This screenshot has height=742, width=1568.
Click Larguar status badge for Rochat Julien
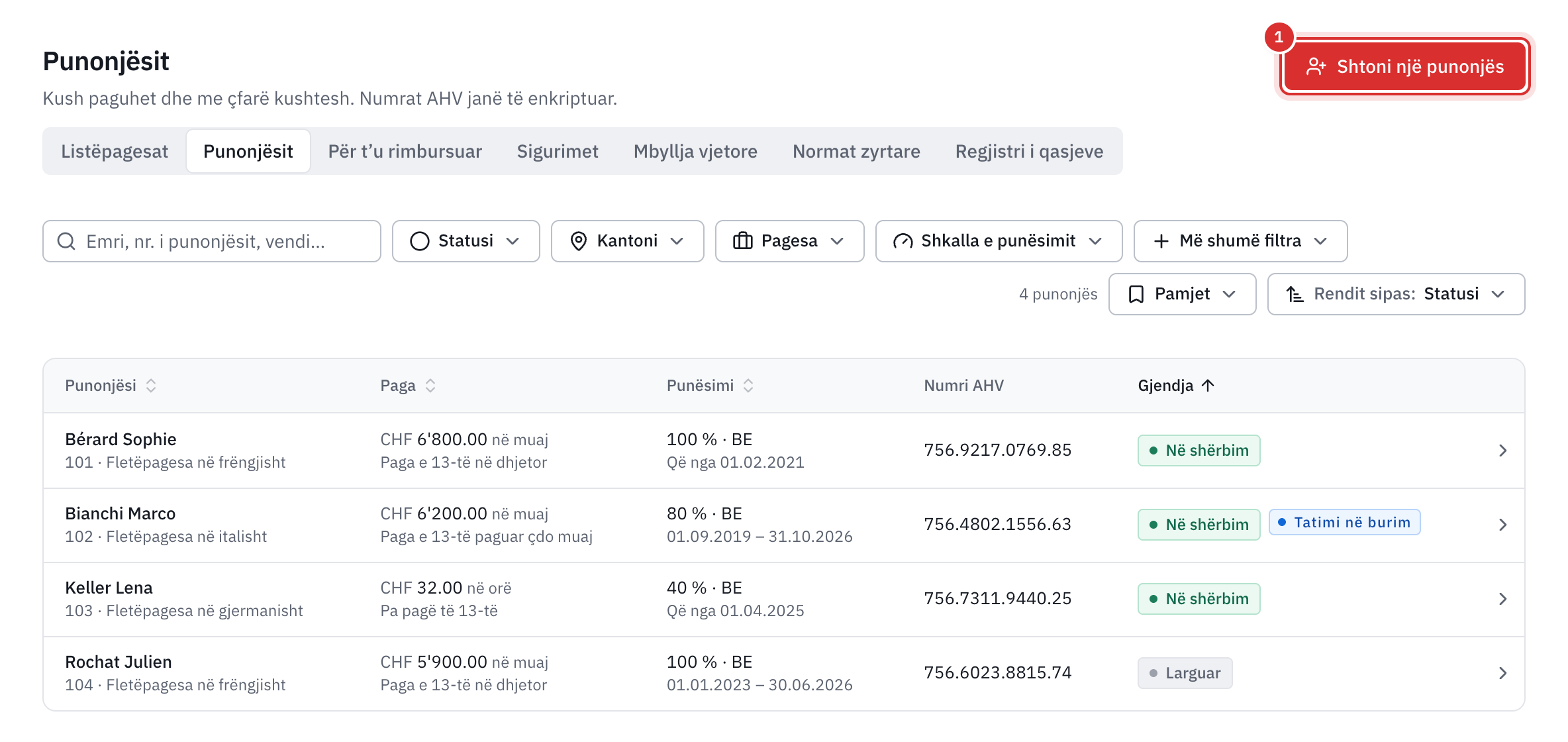coord(1185,673)
